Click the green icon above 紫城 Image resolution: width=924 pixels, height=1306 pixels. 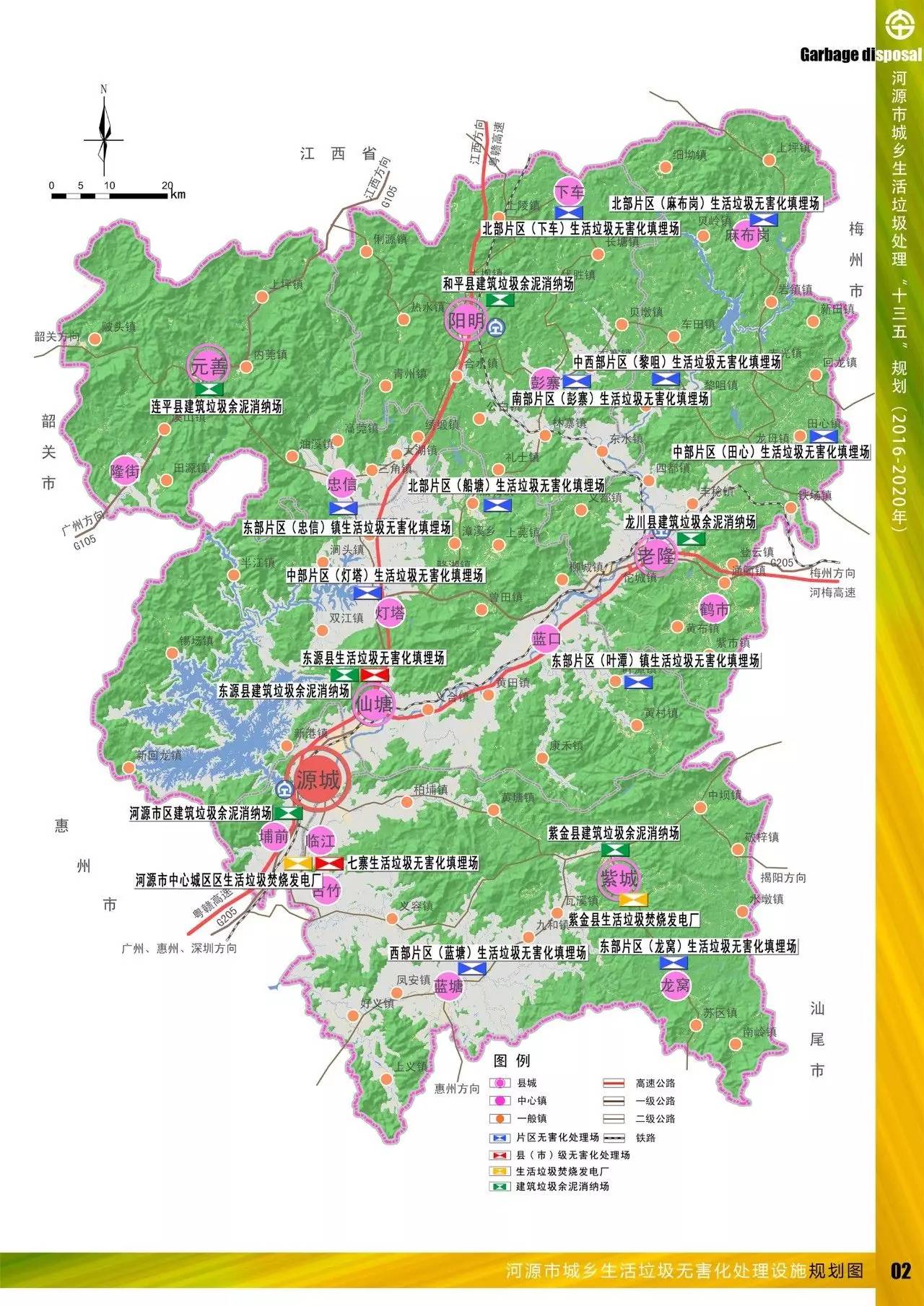point(615,849)
